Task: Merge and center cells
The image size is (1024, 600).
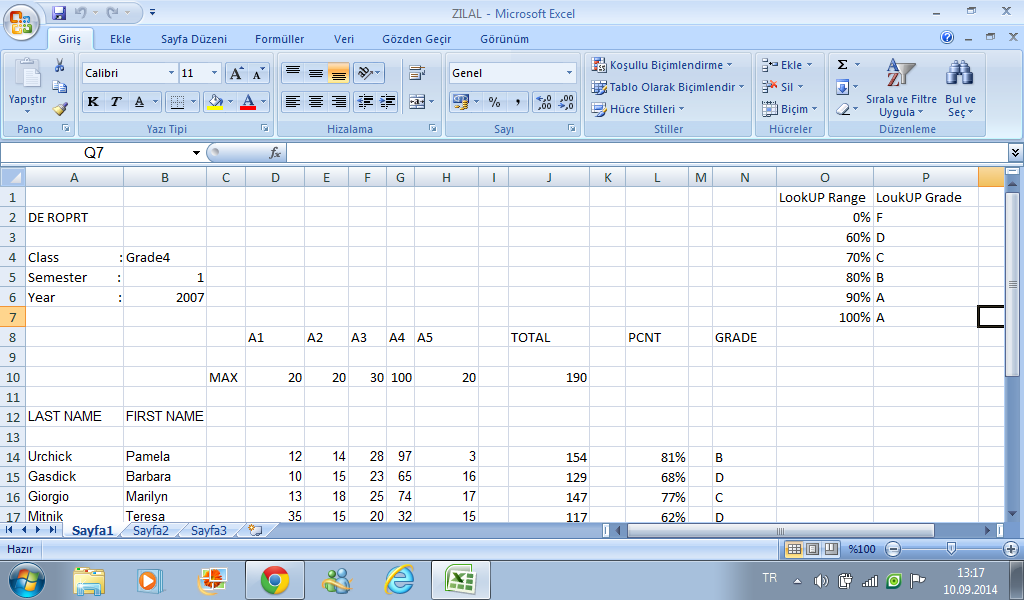Action: point(416,101)
